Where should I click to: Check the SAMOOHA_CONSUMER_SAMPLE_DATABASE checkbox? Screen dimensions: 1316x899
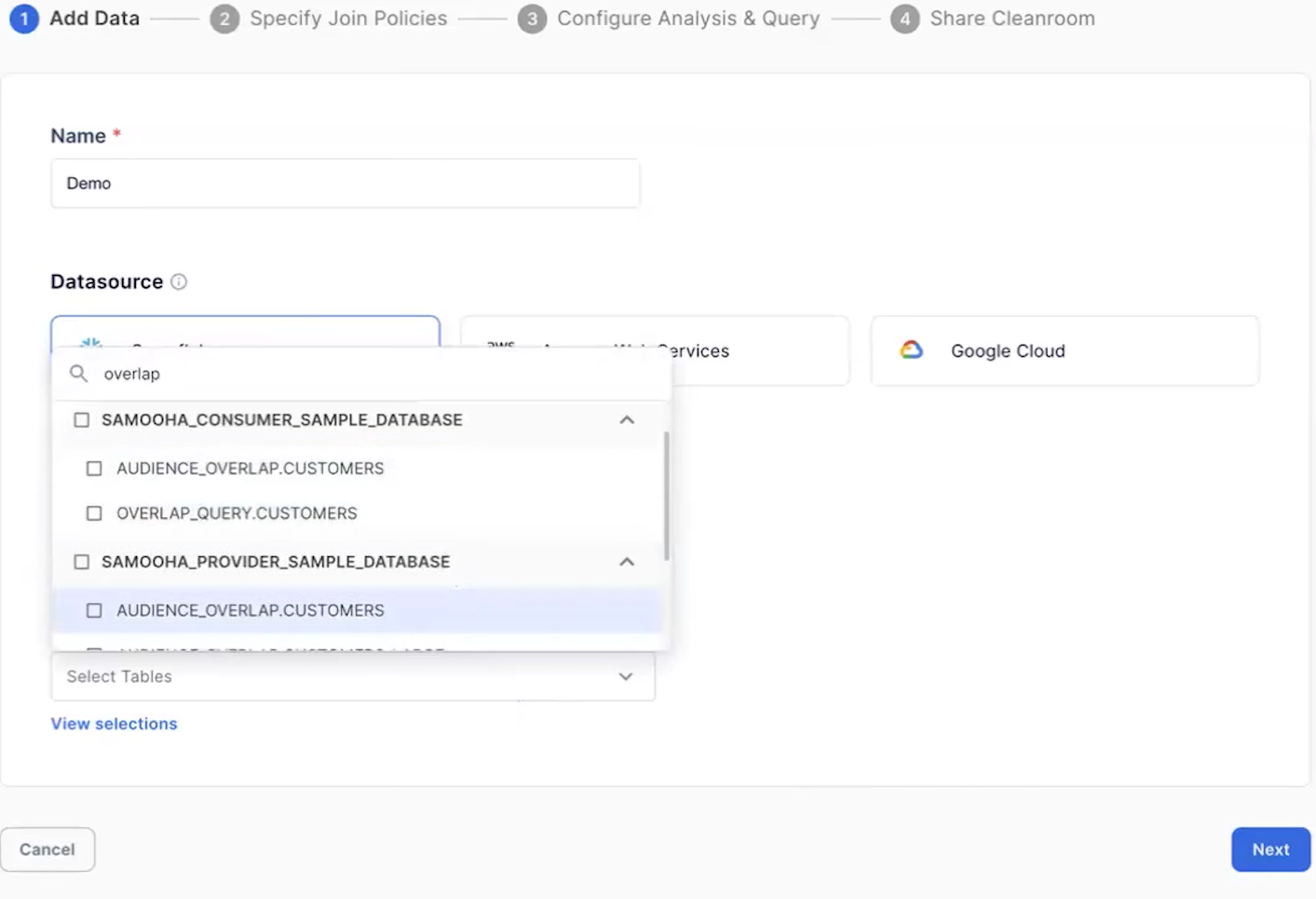click(x=81, y=419)
